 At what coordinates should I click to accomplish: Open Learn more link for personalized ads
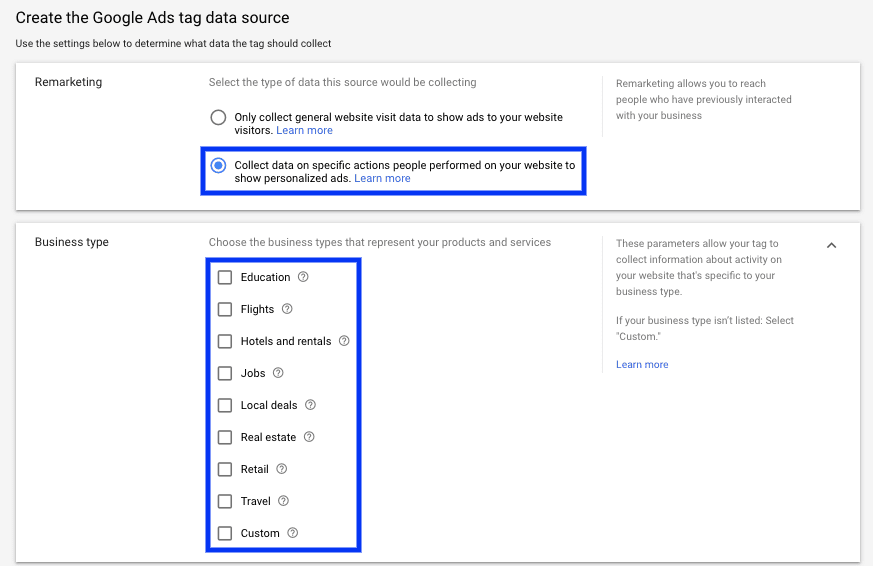pyautogui.click(x=382, y=179)
